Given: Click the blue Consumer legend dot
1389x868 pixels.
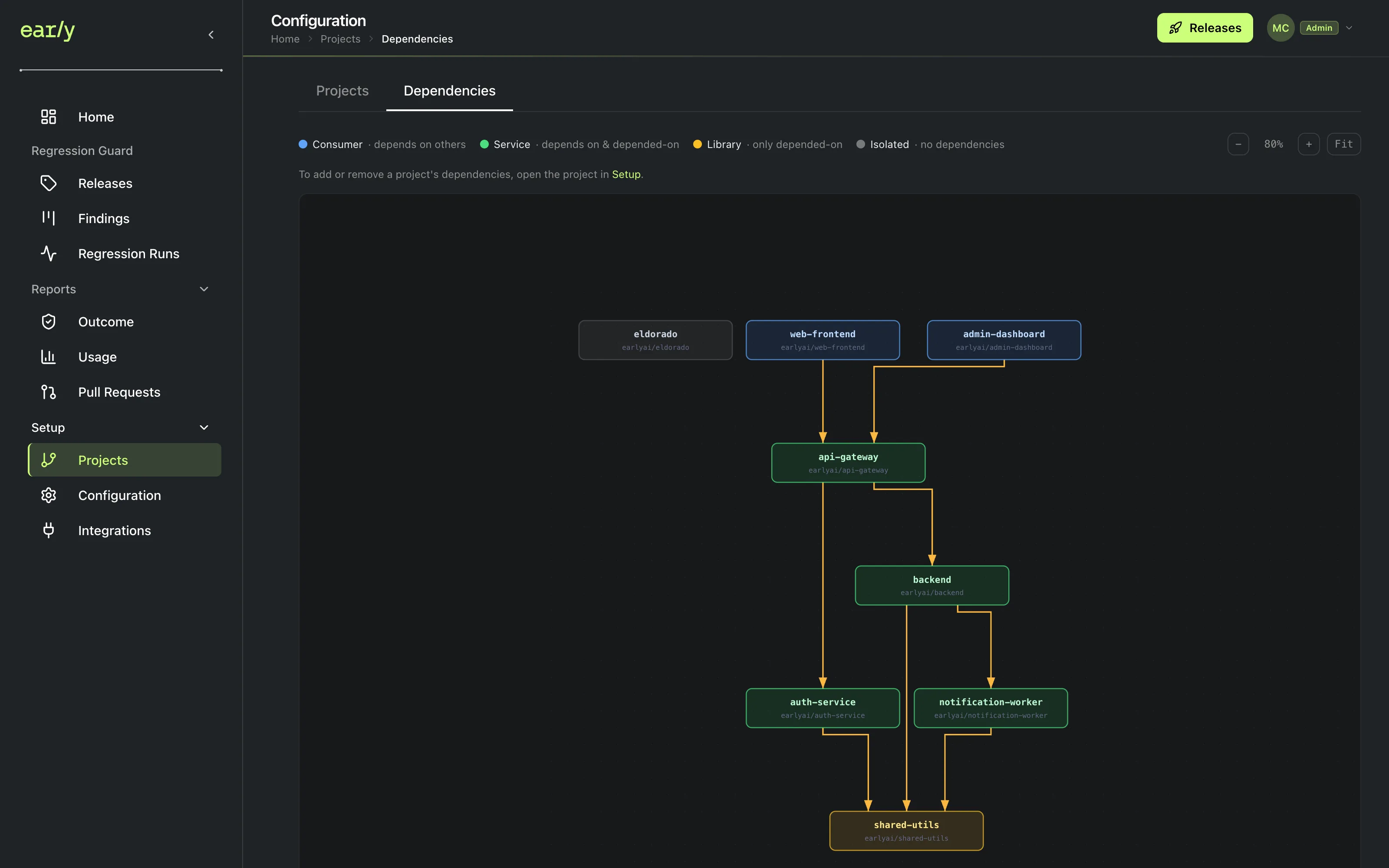Looking at the screenshot, I should click(x=303, y=144).
